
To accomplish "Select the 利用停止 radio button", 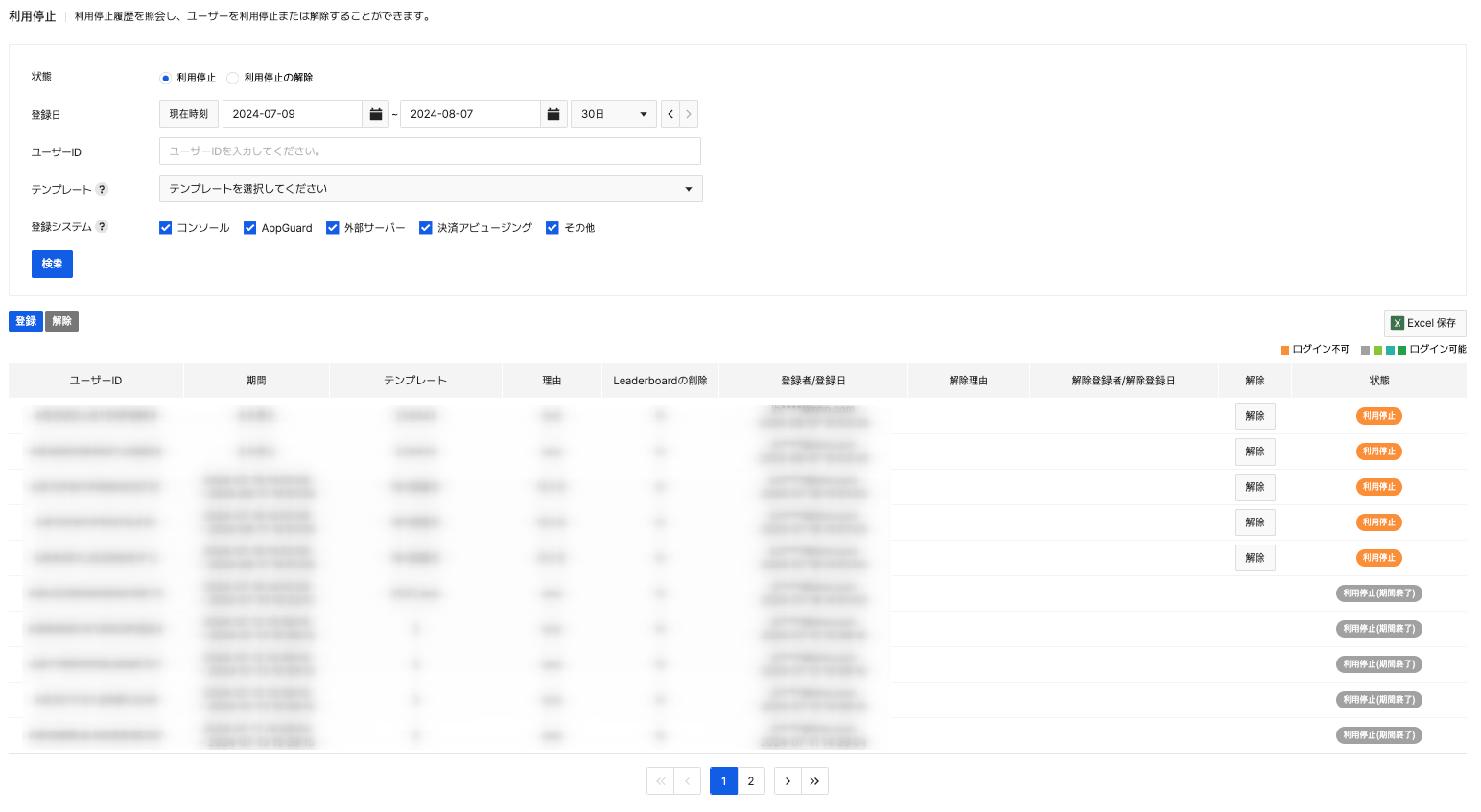I will tap(165, 78).
